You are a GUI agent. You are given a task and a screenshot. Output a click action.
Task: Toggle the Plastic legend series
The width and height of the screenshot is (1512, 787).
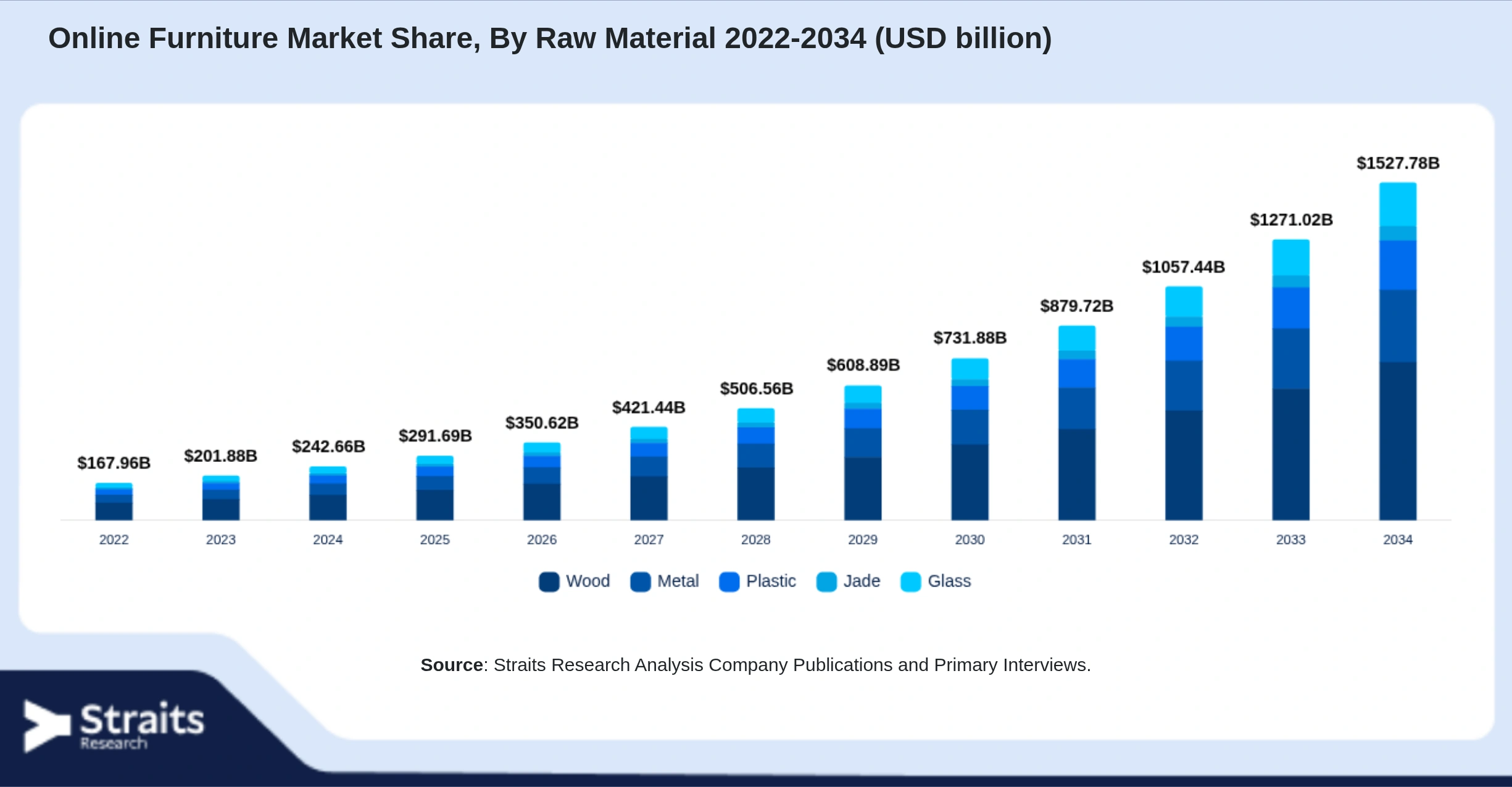point(757,582)
